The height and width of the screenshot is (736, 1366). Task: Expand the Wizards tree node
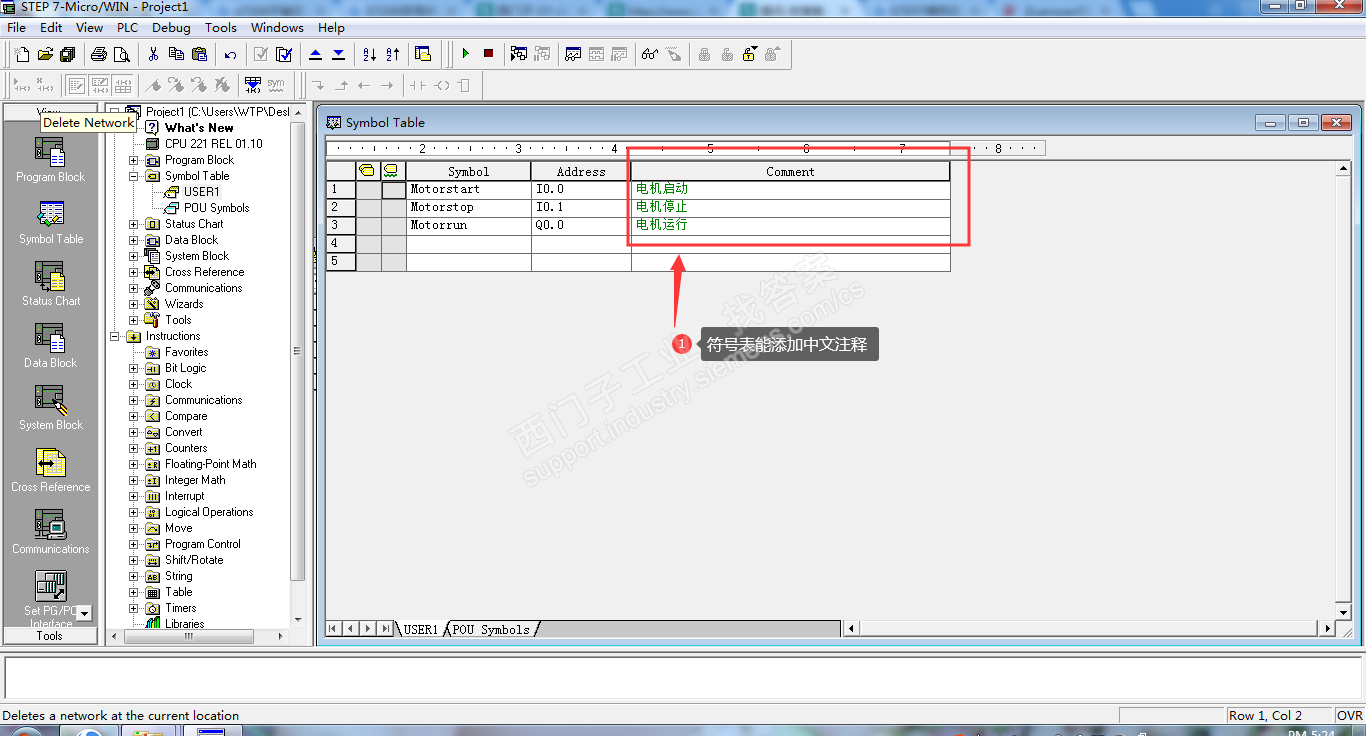tap(134, 304)
